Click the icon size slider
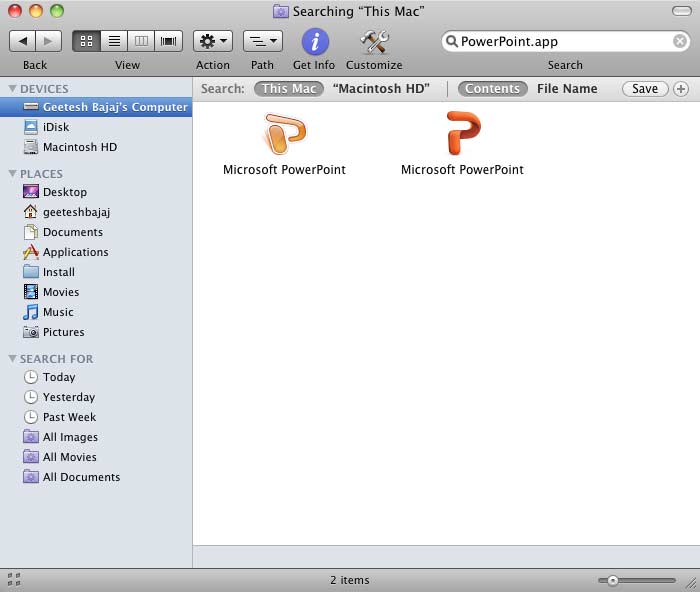 point(637,580)
